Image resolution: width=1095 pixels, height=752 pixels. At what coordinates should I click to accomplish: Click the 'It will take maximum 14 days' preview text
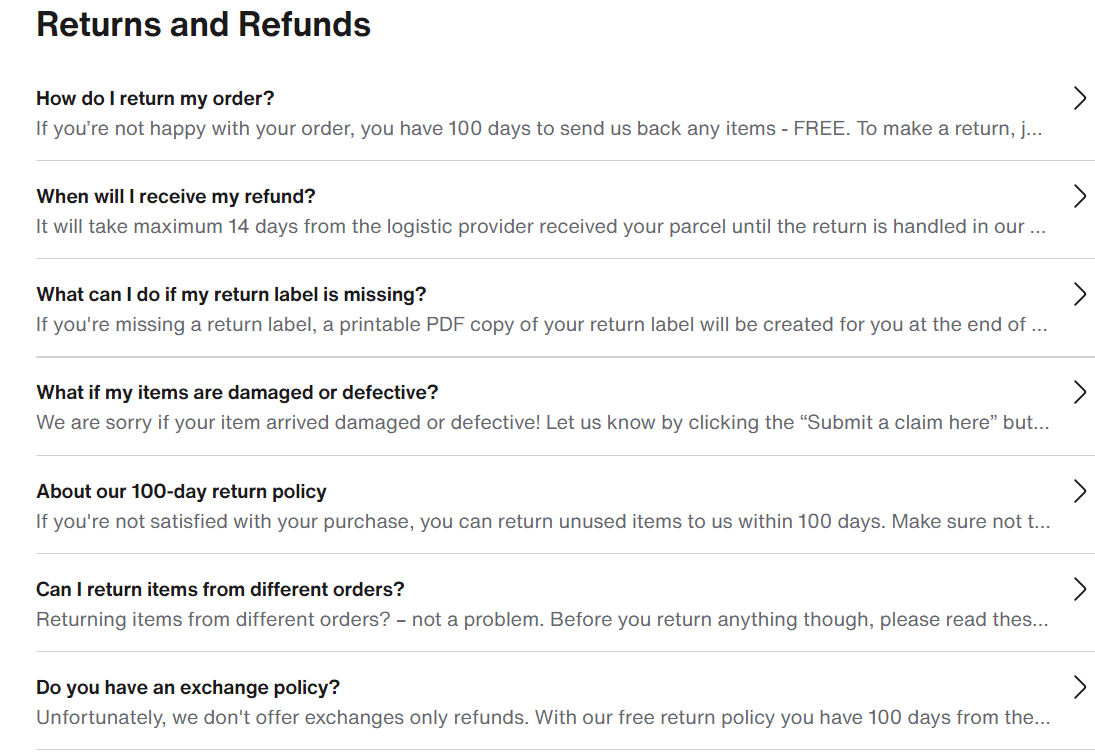[x=541, y=226]
